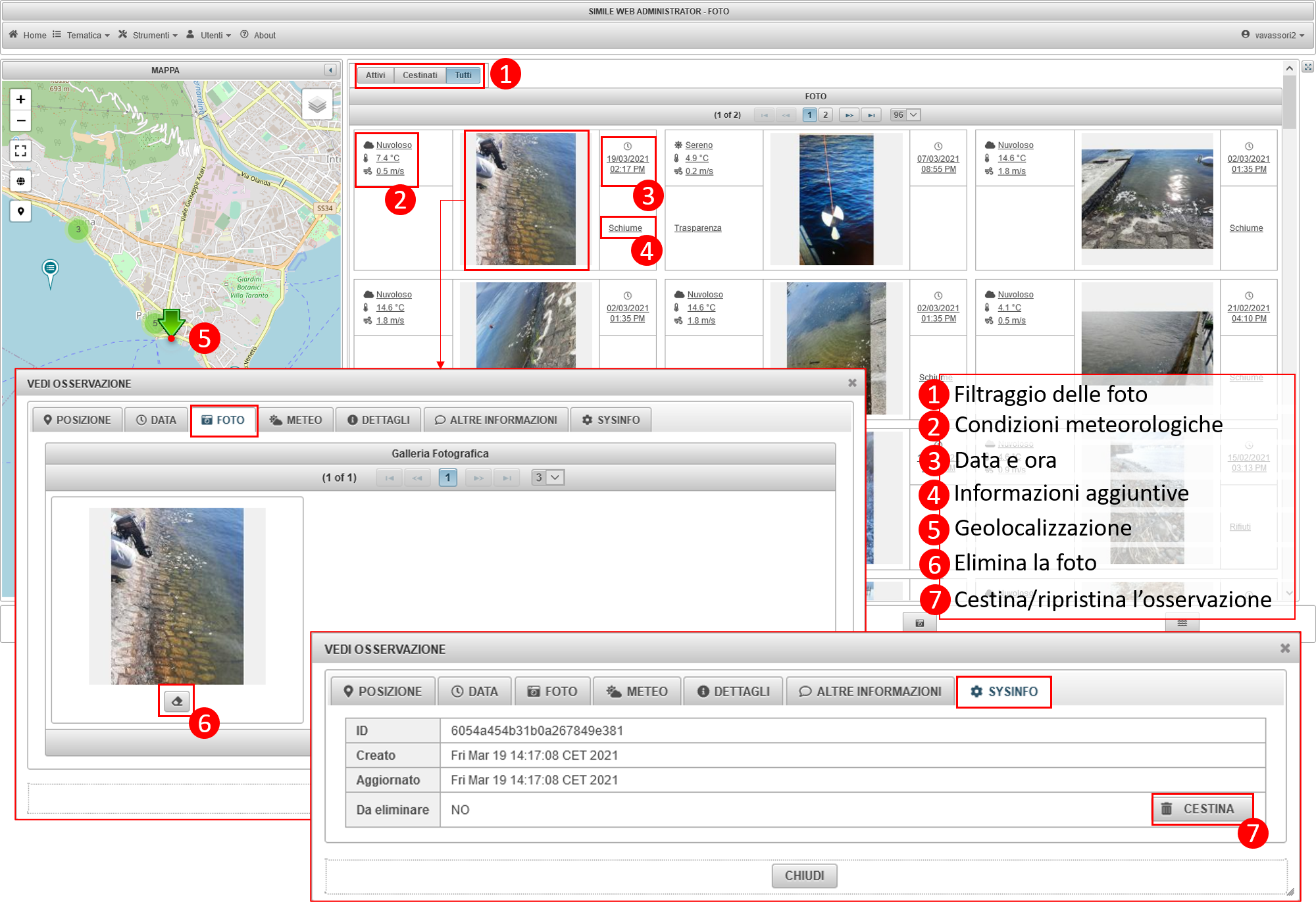
Task: Switch to POSIZIONE tab in first dialog
Action: [x=77, y=420]
